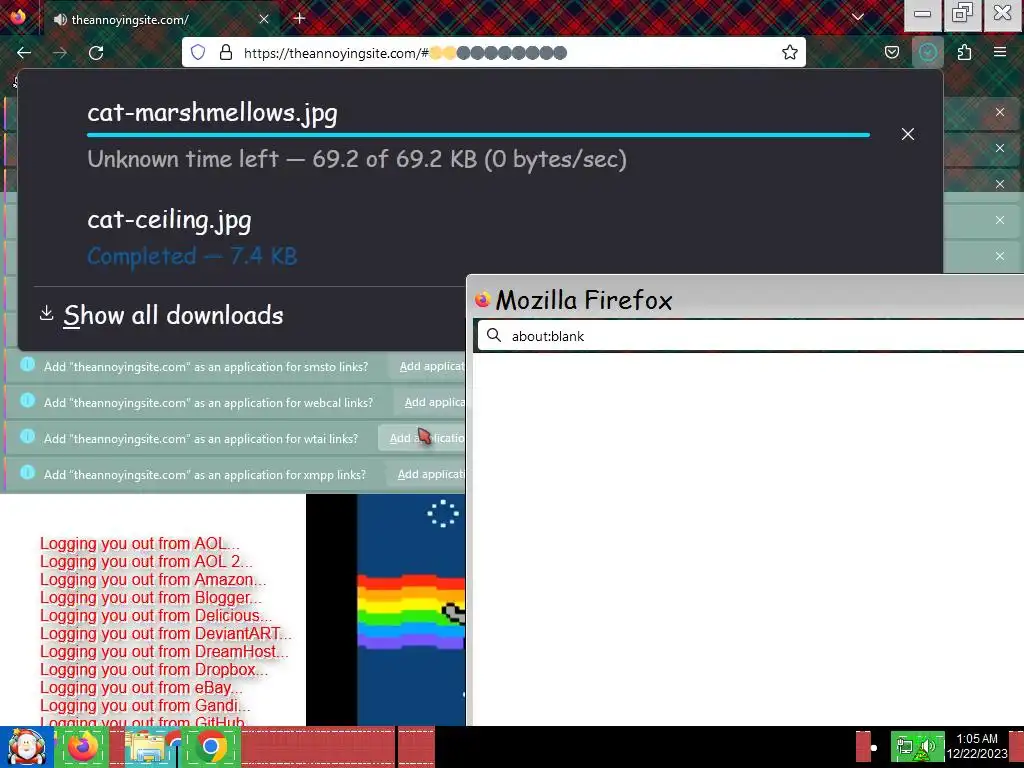The height and width of the screenshot is (768, 1024).
Task: Click the about:blank search field in popup
Action: (x=751, y=336)
